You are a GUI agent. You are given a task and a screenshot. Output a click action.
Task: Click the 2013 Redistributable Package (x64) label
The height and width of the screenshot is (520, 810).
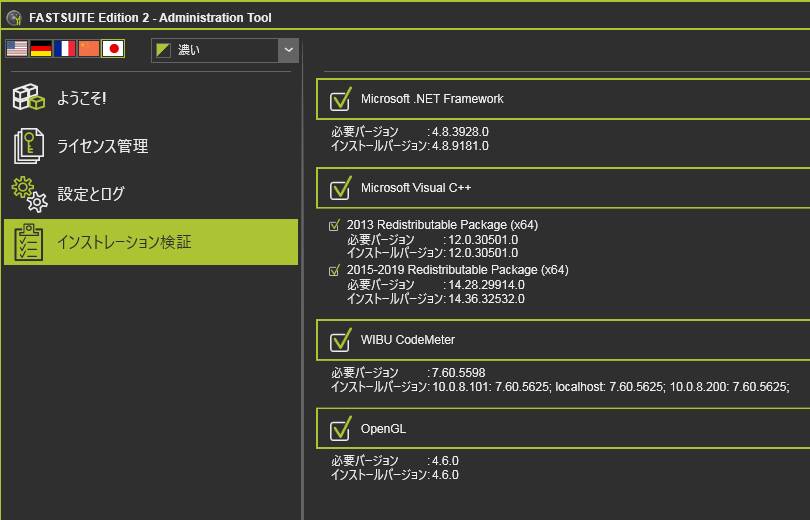point(442,225)
